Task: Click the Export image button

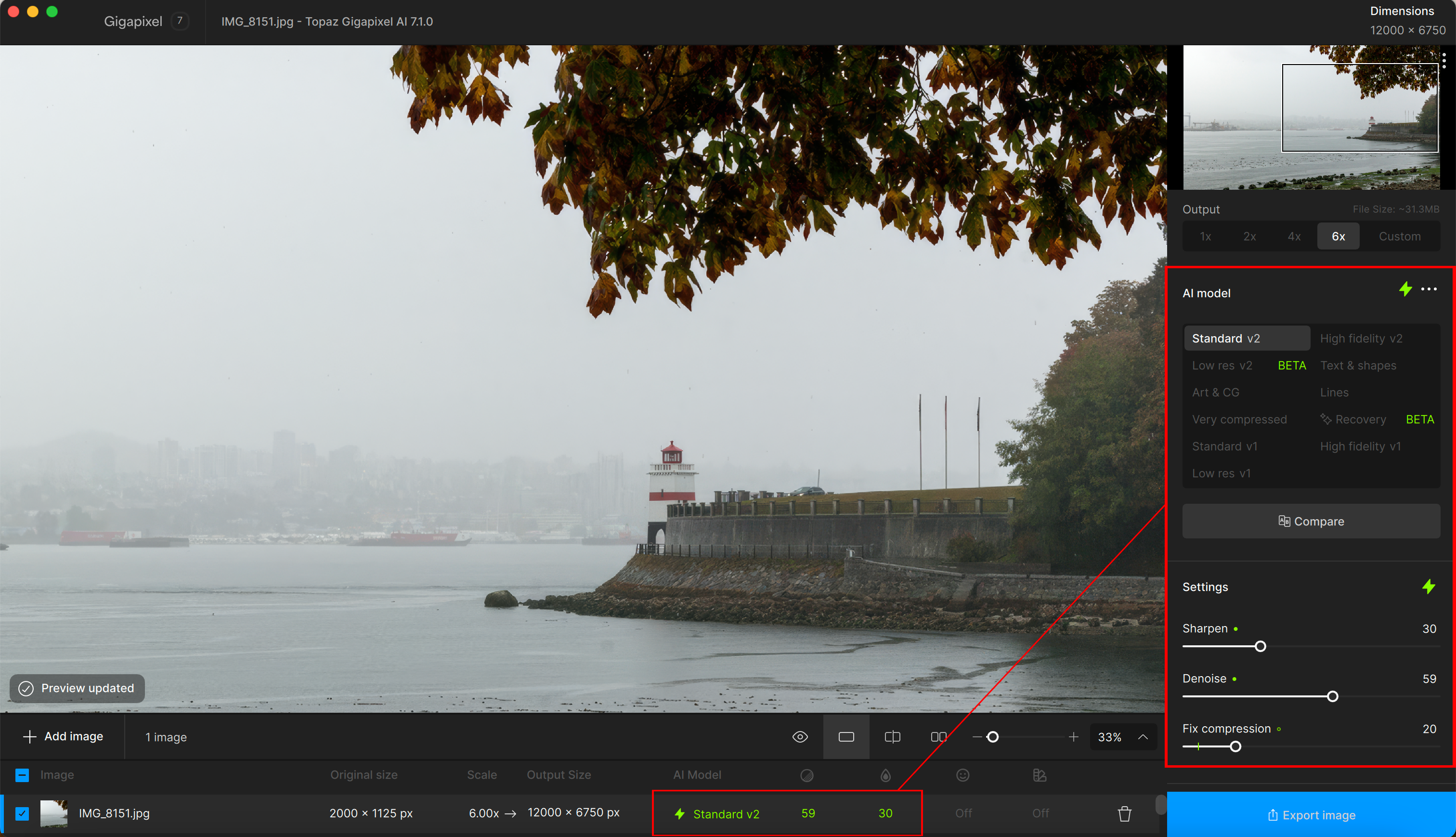Action: click(1311, 815)
